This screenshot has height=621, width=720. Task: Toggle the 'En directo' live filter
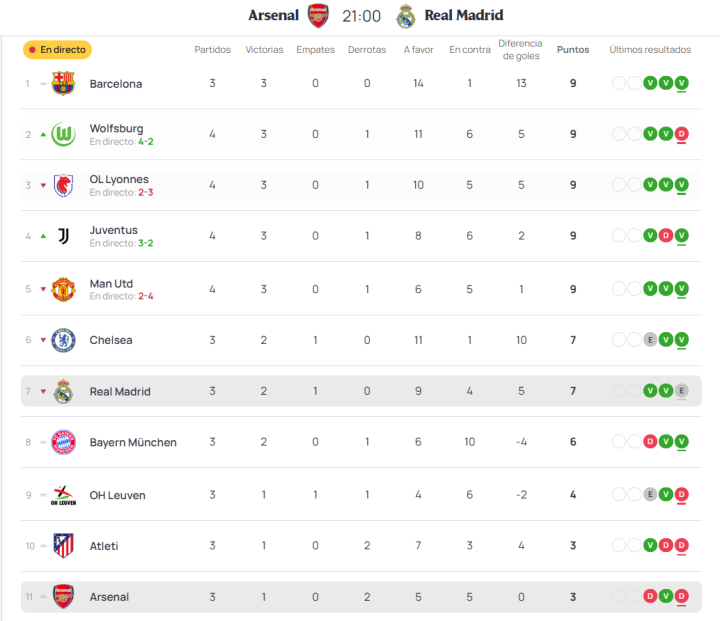(x=58, y=49)
